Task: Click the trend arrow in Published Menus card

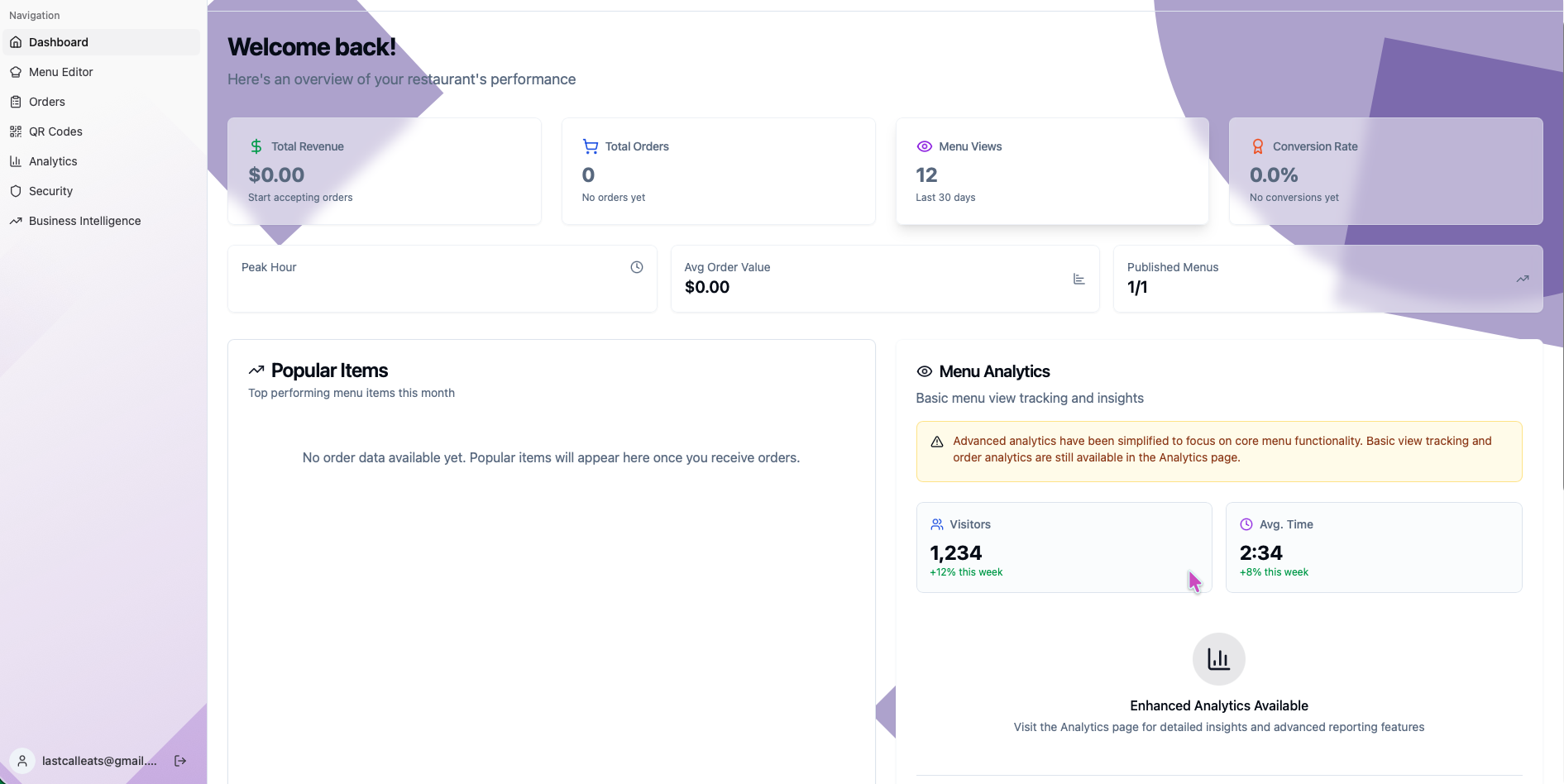Action: (x=1522, y=280)
